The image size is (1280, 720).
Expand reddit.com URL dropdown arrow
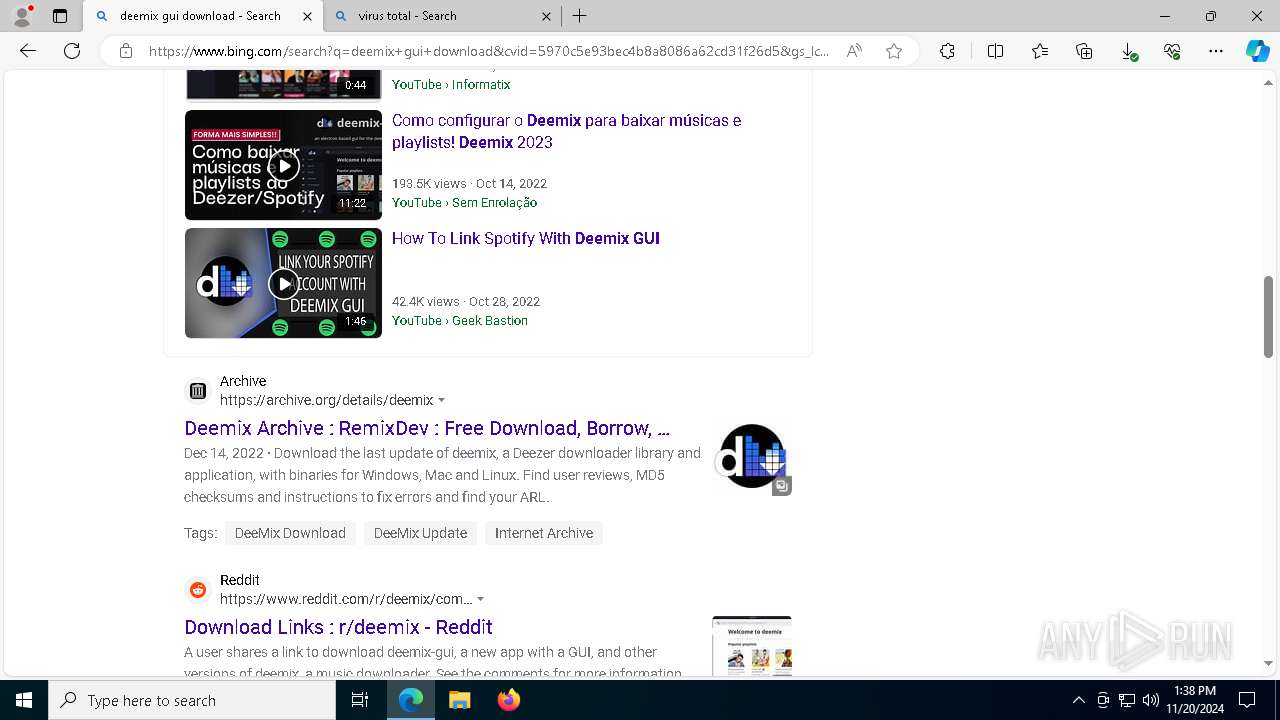click(x=480, y=599)
